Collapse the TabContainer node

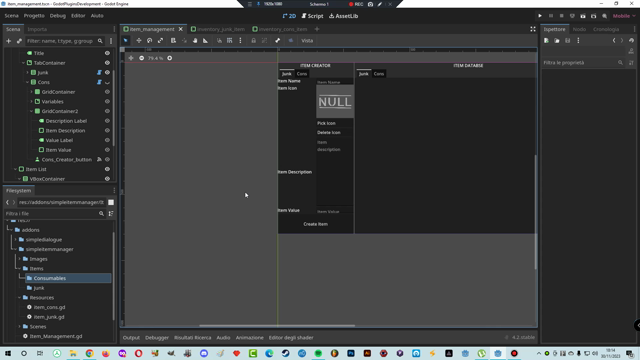click(23, 63)
